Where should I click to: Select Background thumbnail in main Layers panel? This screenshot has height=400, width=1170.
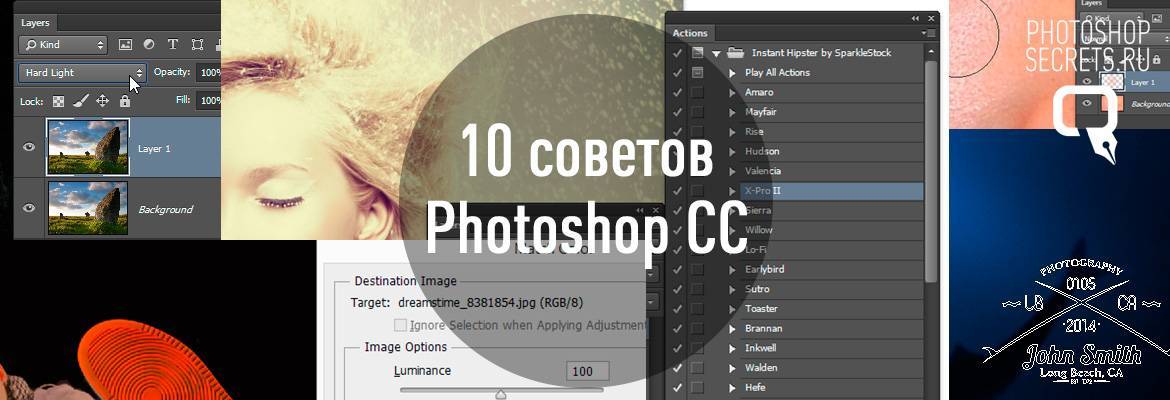88,208
